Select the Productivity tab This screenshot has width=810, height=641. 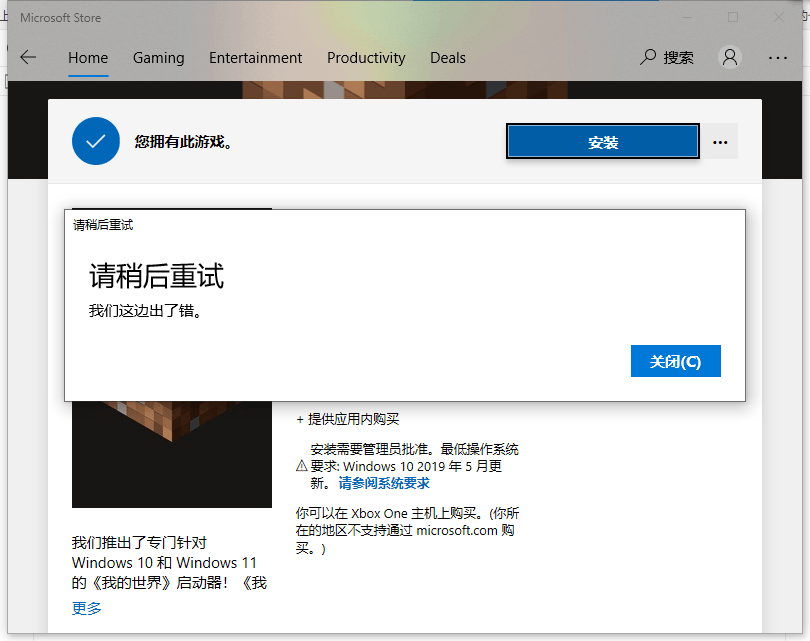tap(366, 58)
